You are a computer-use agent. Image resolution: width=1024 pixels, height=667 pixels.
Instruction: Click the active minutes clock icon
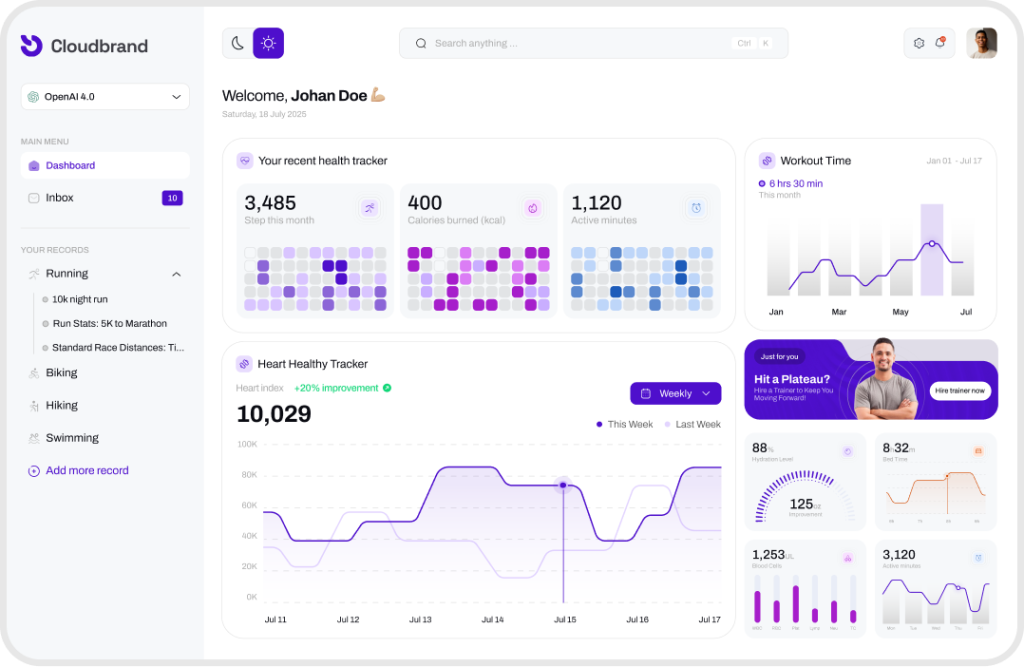(696, 207)
